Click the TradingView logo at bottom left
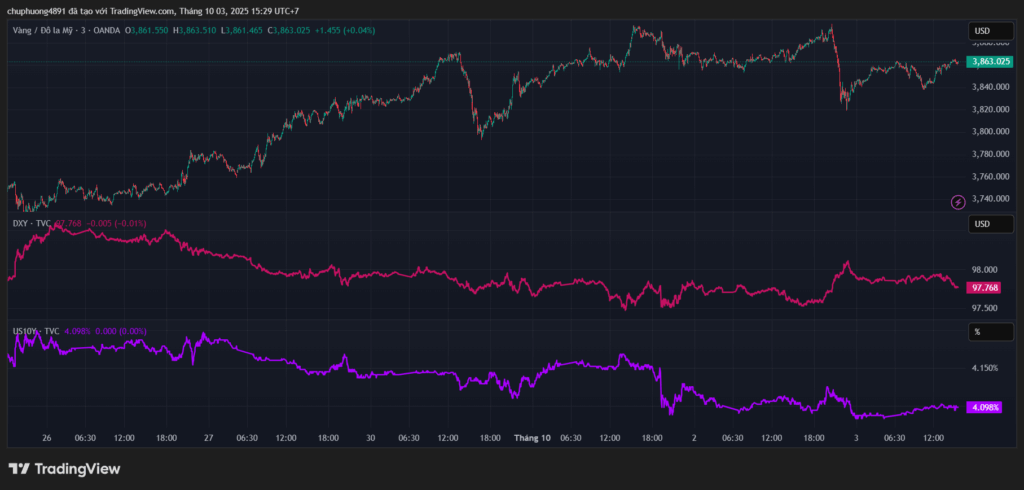Image resolution: width=1024 pixels, height=490 pixels. (64, 469)
